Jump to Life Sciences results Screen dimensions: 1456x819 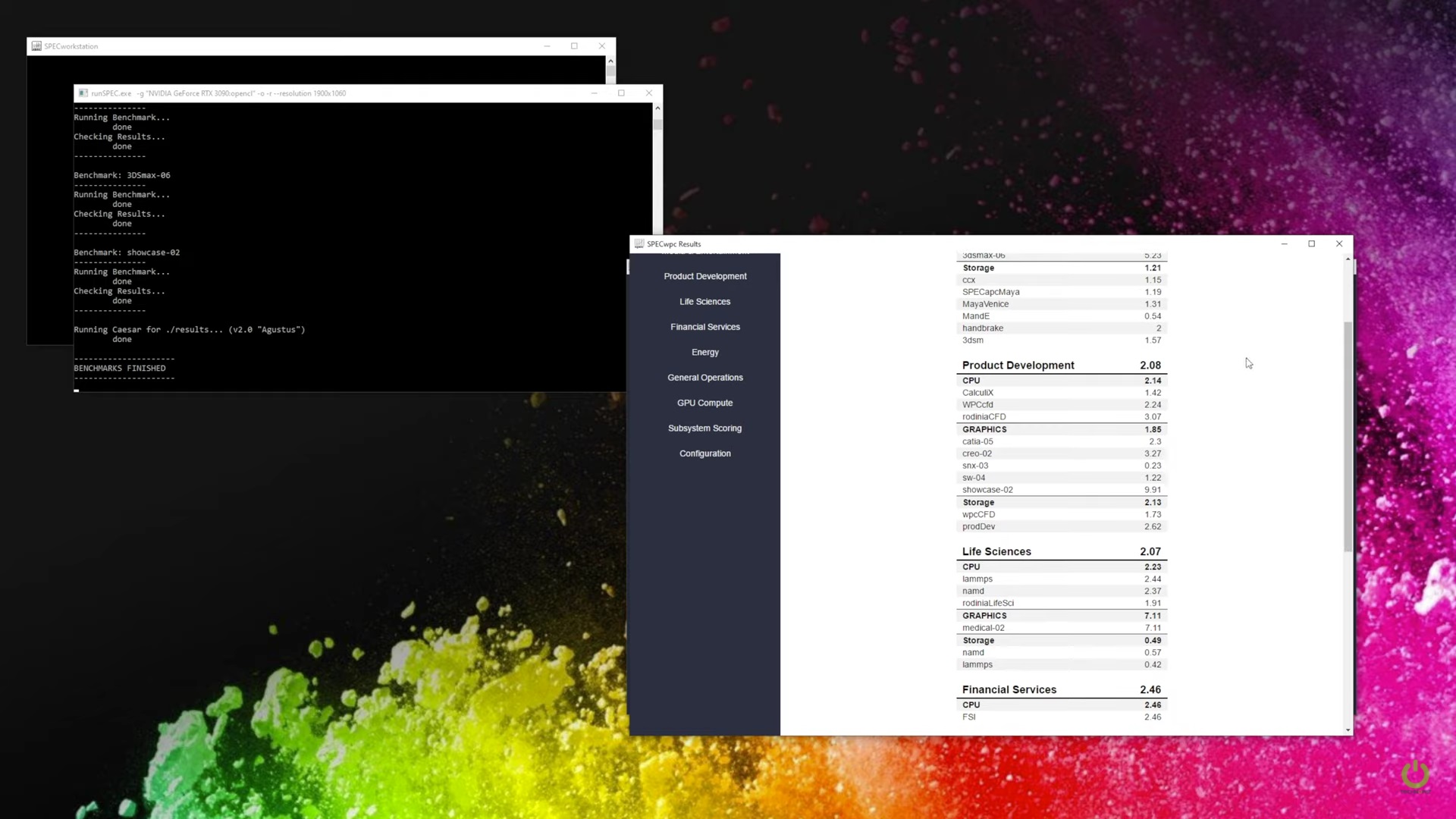coord(704,302)
